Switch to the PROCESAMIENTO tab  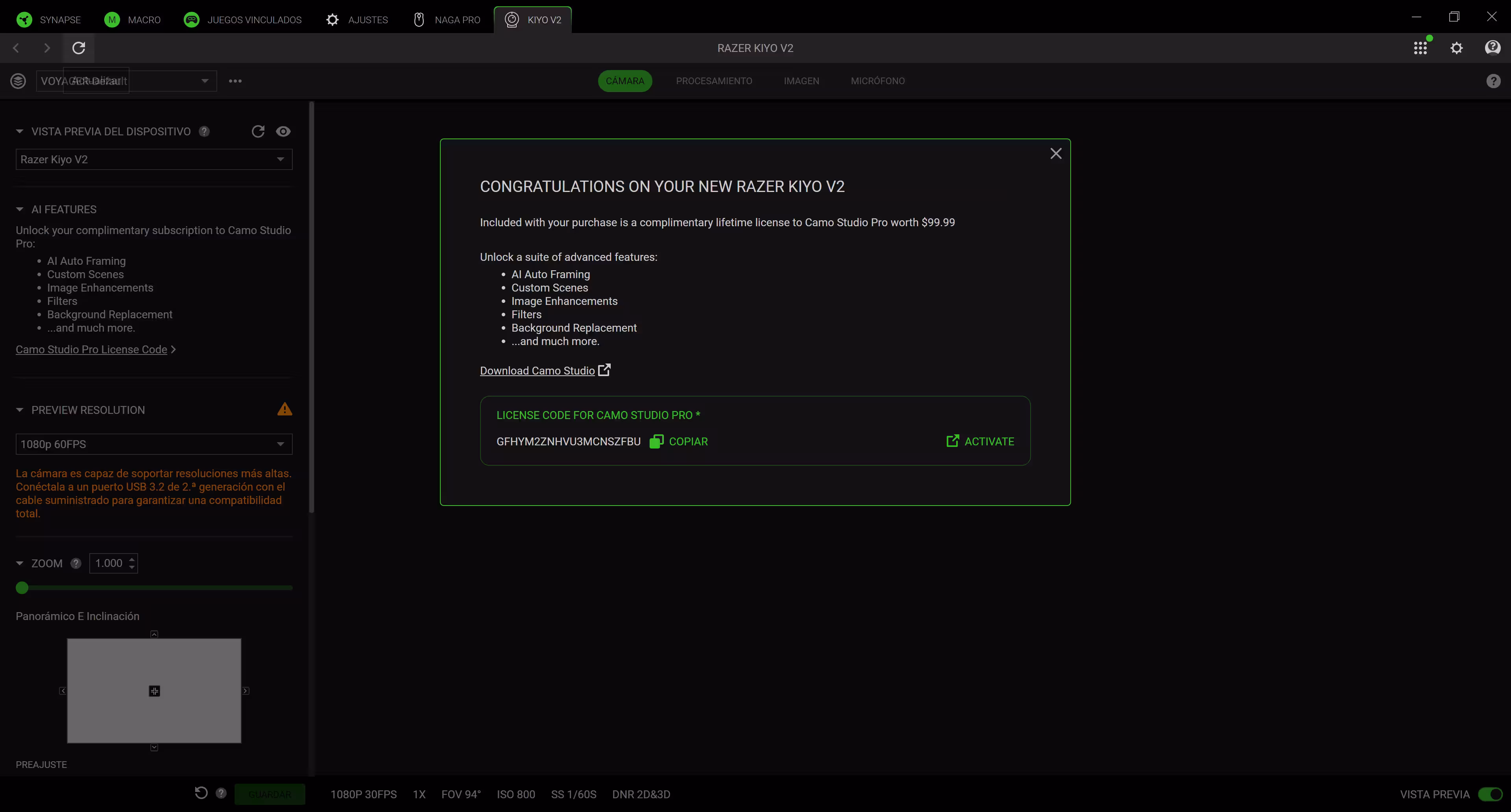pyautogui.click(x=714, y=81)
